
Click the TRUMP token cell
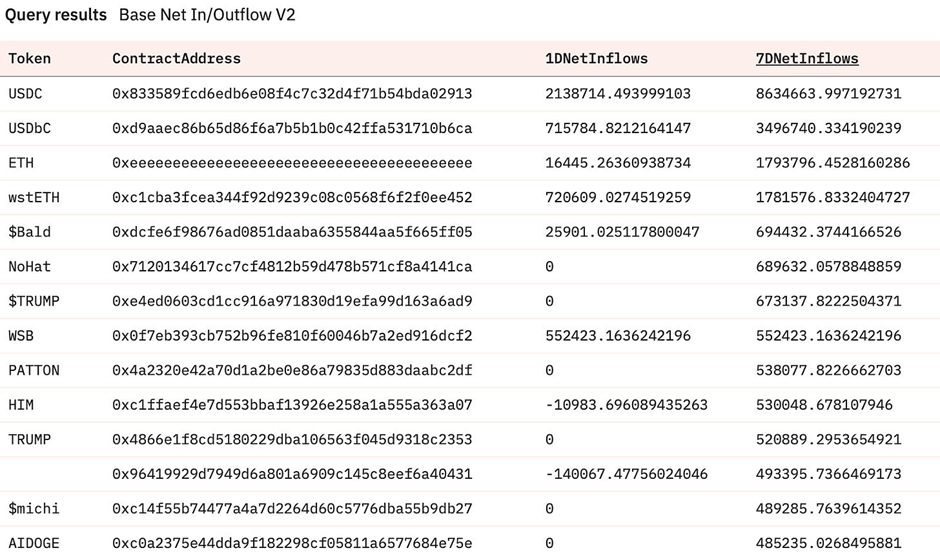[30, 439]
